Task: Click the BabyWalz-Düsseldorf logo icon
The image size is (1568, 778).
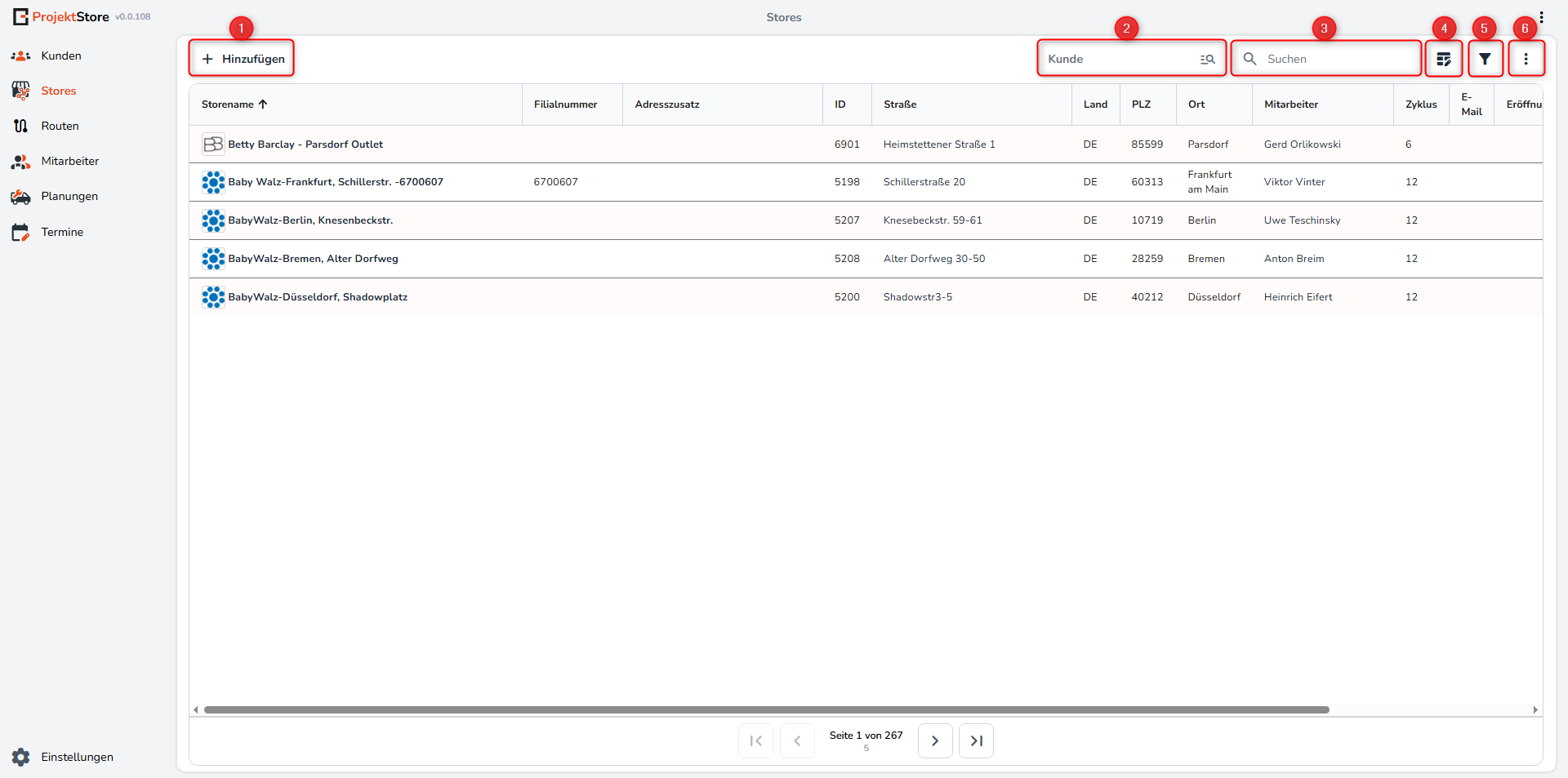Action: [213, 297]
